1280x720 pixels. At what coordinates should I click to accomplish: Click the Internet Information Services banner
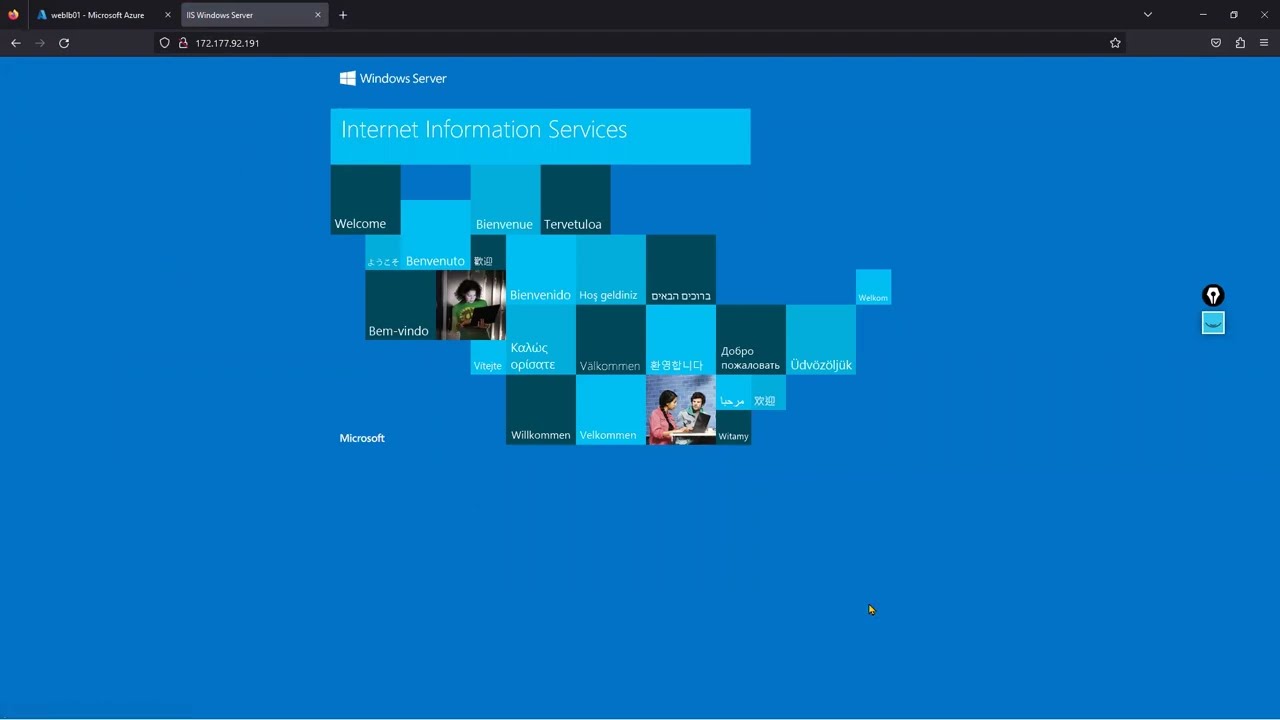[540, 136]
